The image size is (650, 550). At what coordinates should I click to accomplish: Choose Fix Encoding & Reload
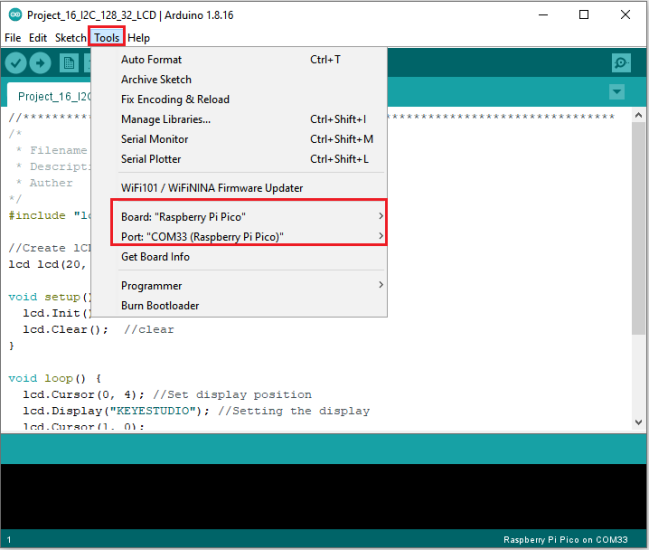(x=240, y=99)
